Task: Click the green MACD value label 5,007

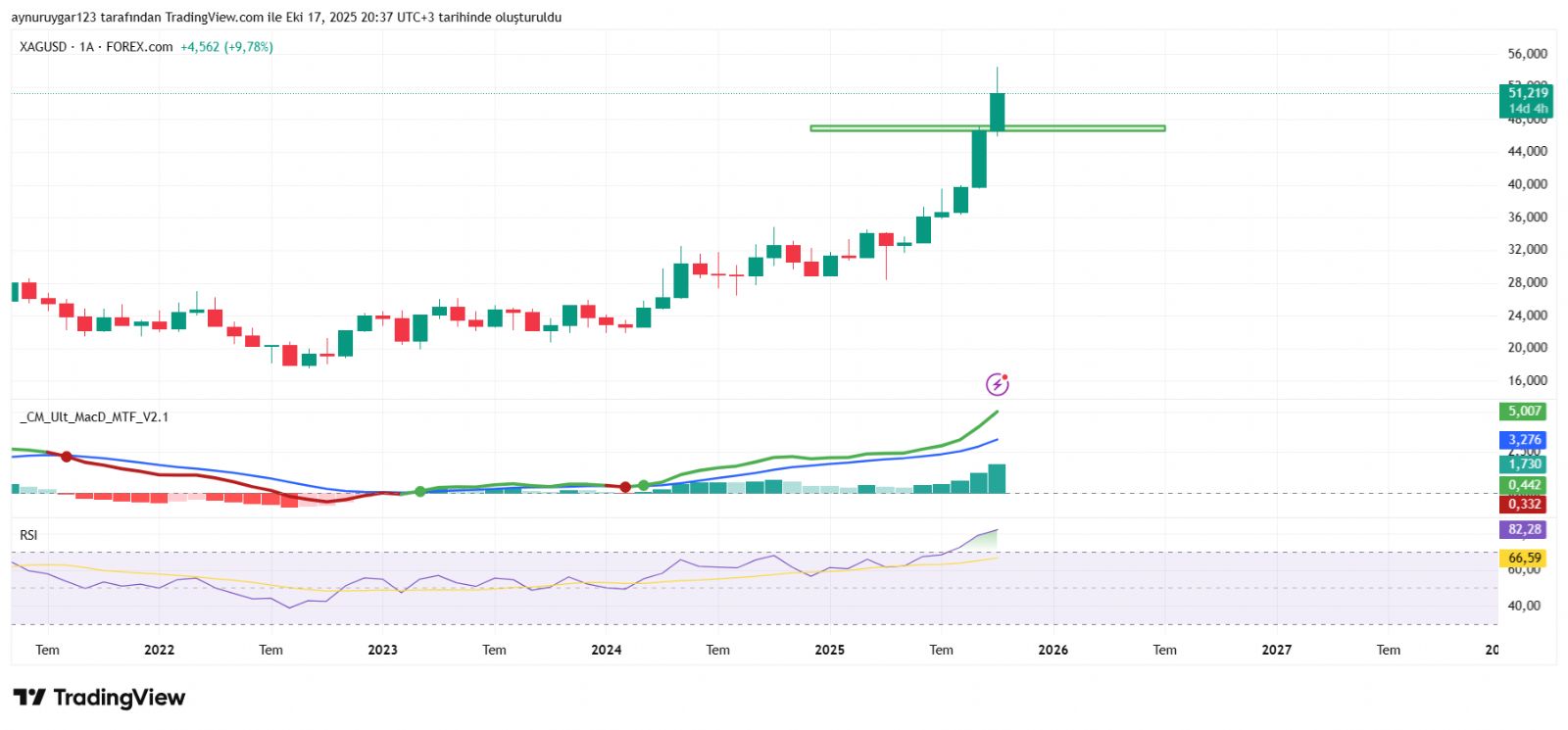Action: click(x=1524, y=412)
